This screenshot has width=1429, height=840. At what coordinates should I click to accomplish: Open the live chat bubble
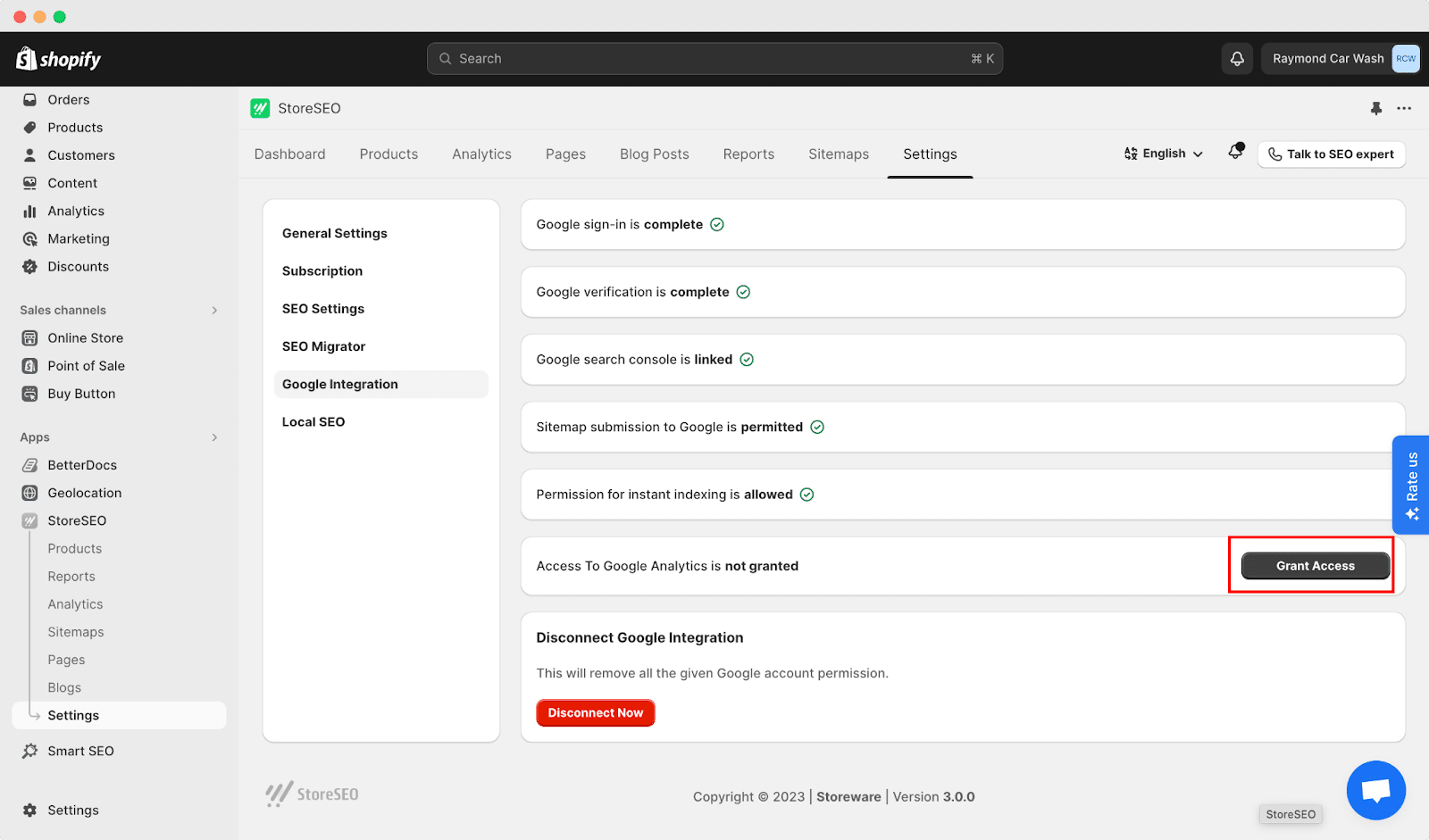point(1375,790)
